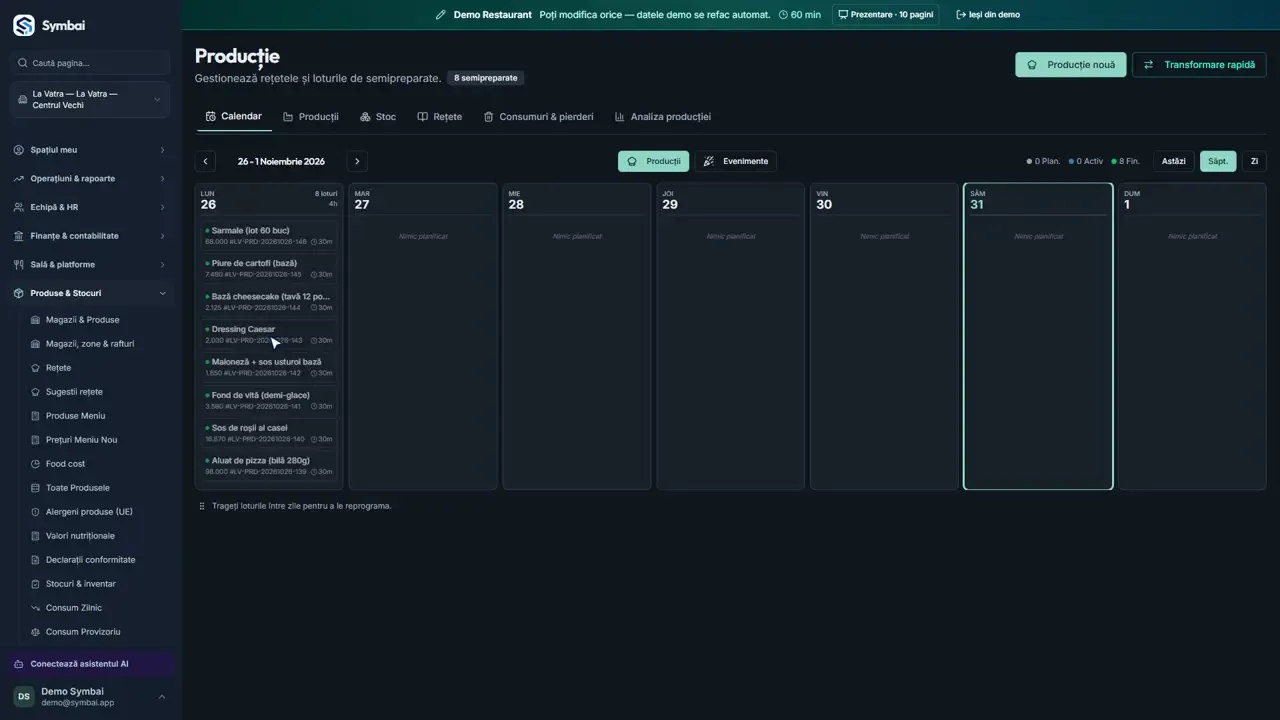
Task: Click the pencil icon beside Demo Restaurant
Action: [x=441, y=15]
